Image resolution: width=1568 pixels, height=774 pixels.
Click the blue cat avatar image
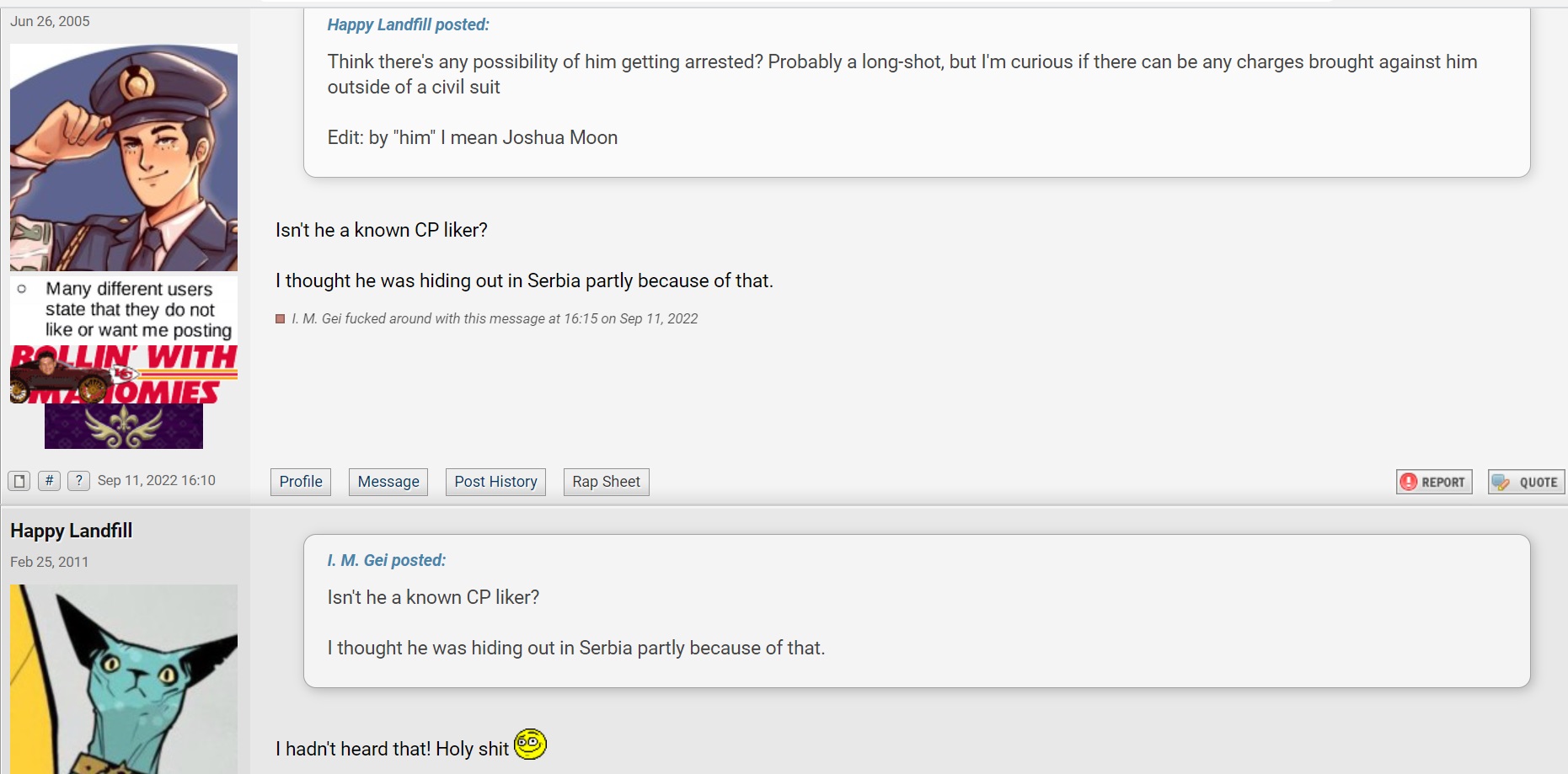[x=124, y=679]
